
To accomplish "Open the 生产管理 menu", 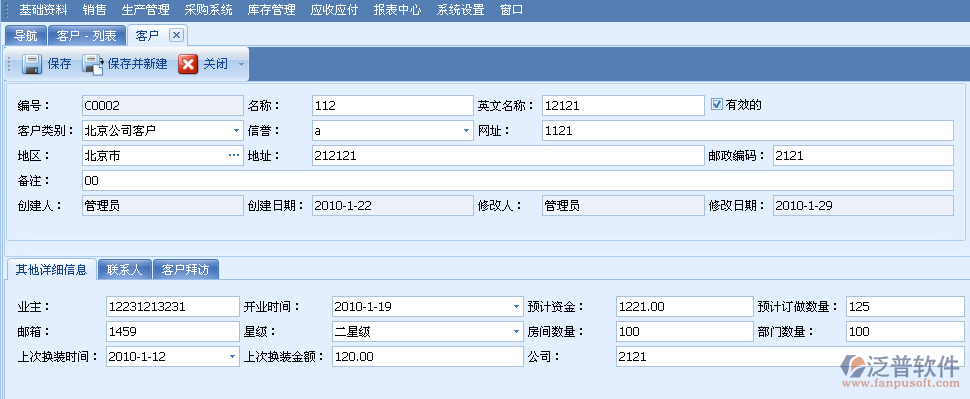I will [145, 10].
